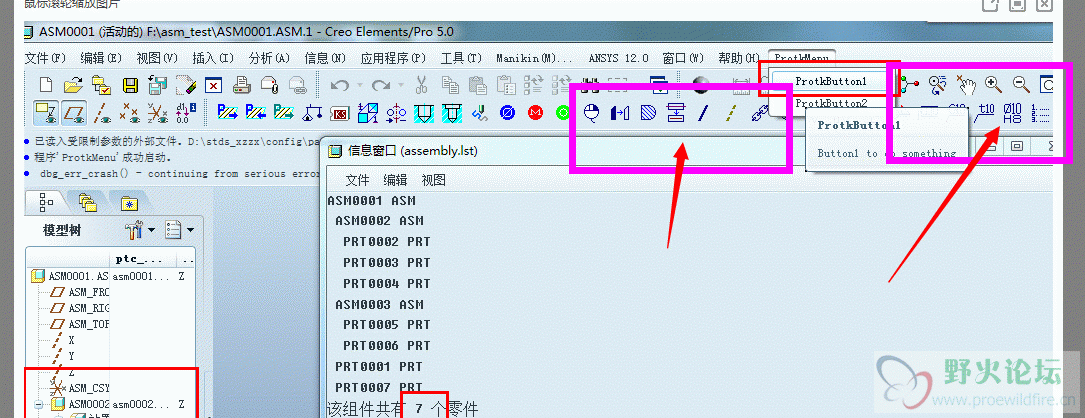Click the hatched half-circle section icon
The width and height of the screenshot is (1085, 418).
tap(648, 112)
